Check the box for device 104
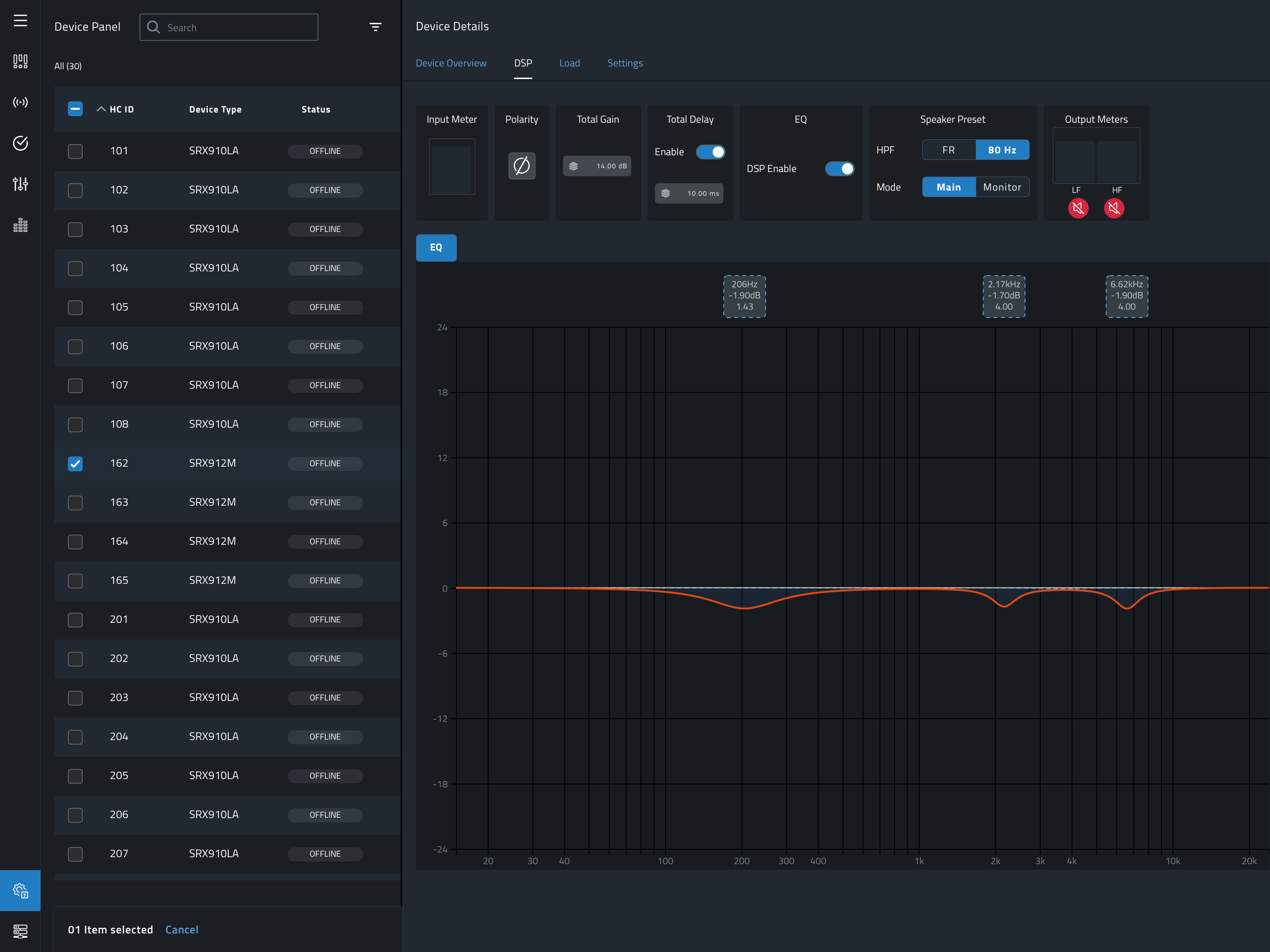The image size is (1270, 952). (75, 268)
